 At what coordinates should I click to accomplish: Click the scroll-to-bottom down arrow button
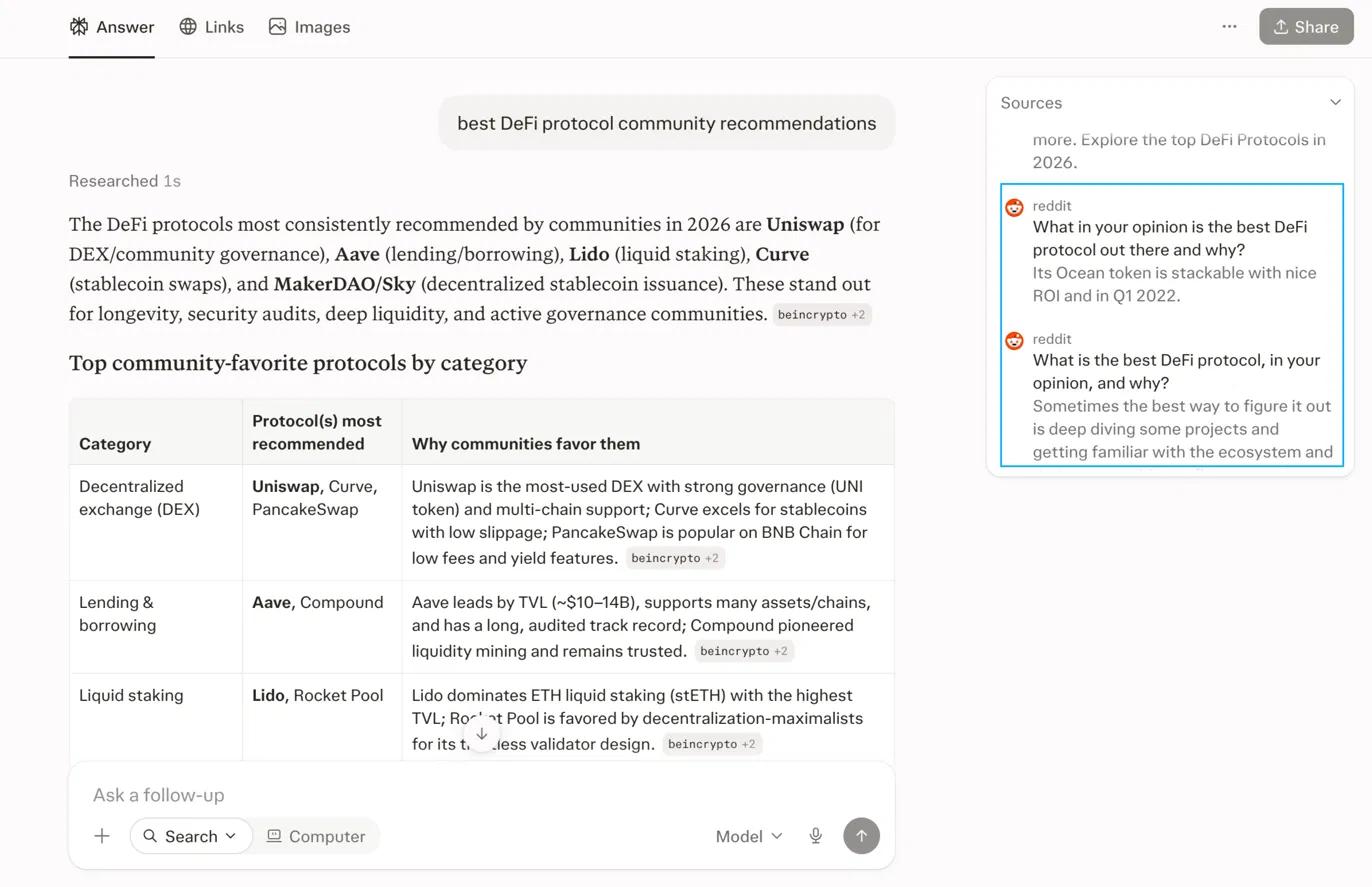(x=481, y=734)
